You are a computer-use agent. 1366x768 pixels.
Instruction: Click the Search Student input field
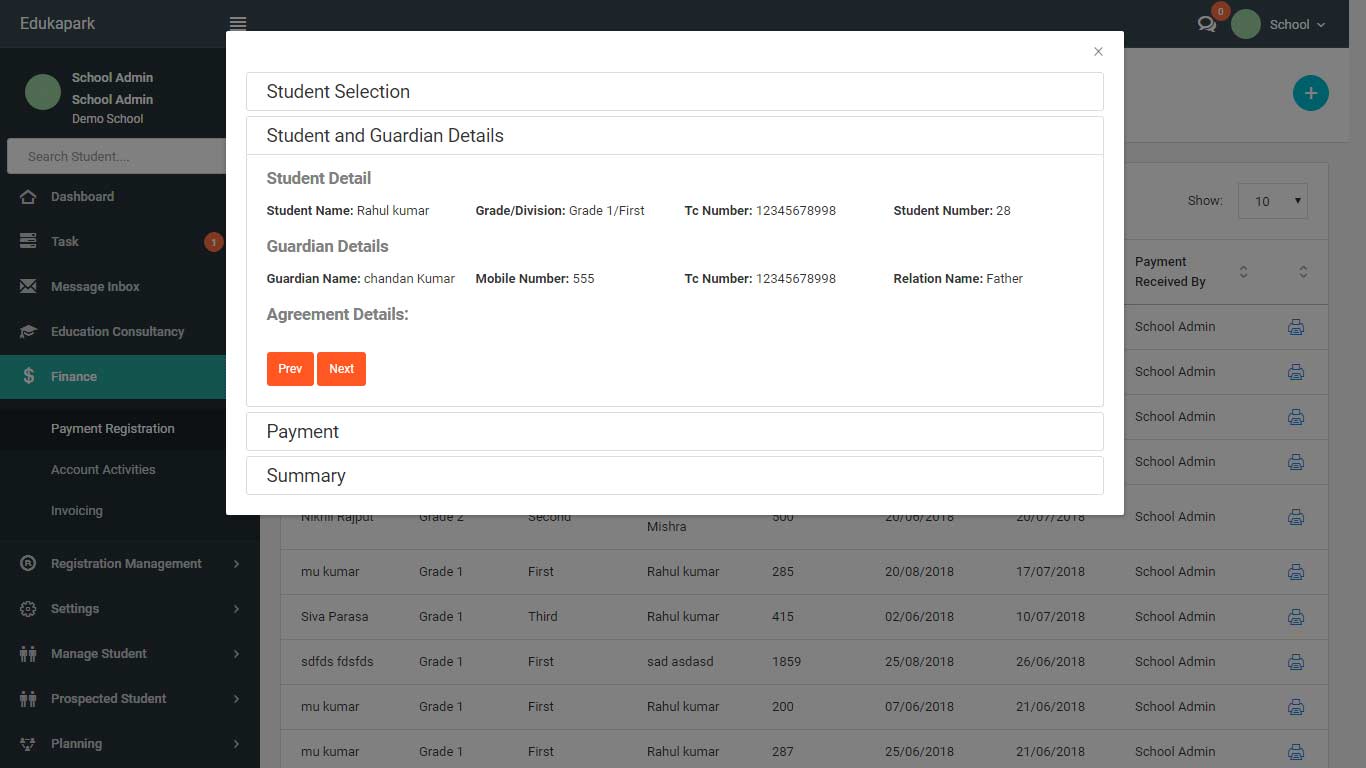click(117, 156)
